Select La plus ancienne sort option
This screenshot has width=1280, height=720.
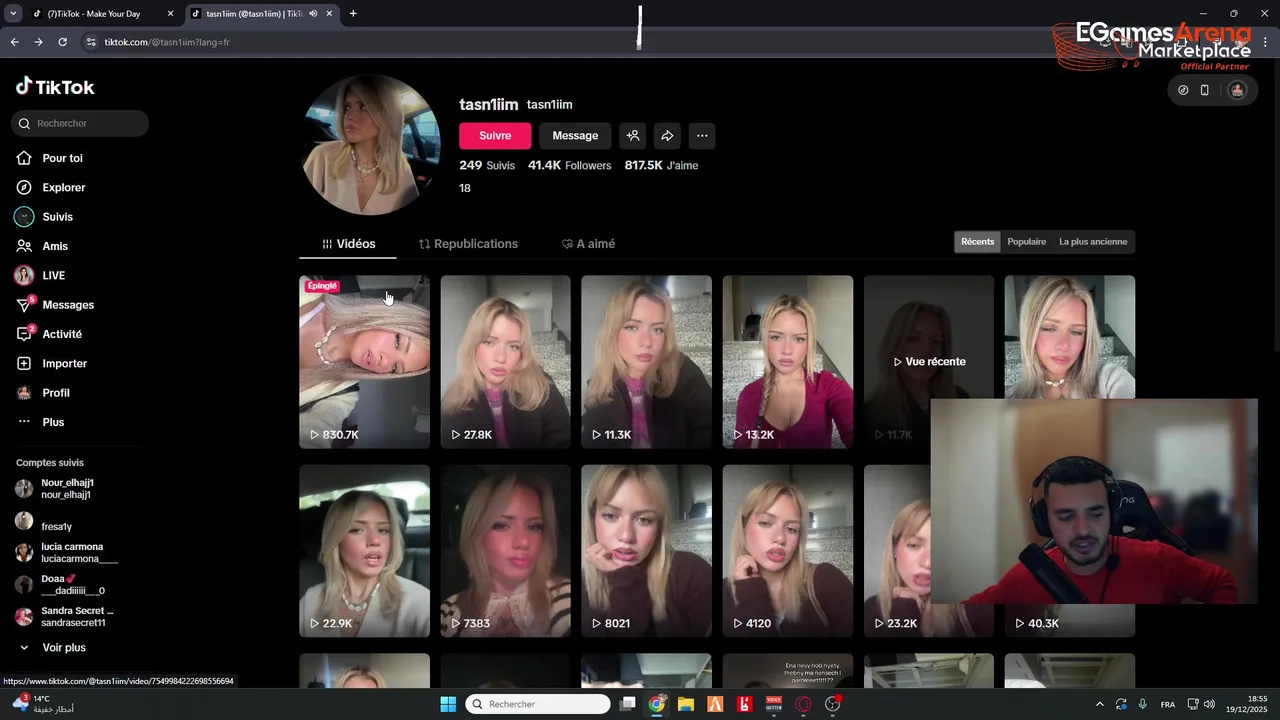click(1093, 242)
